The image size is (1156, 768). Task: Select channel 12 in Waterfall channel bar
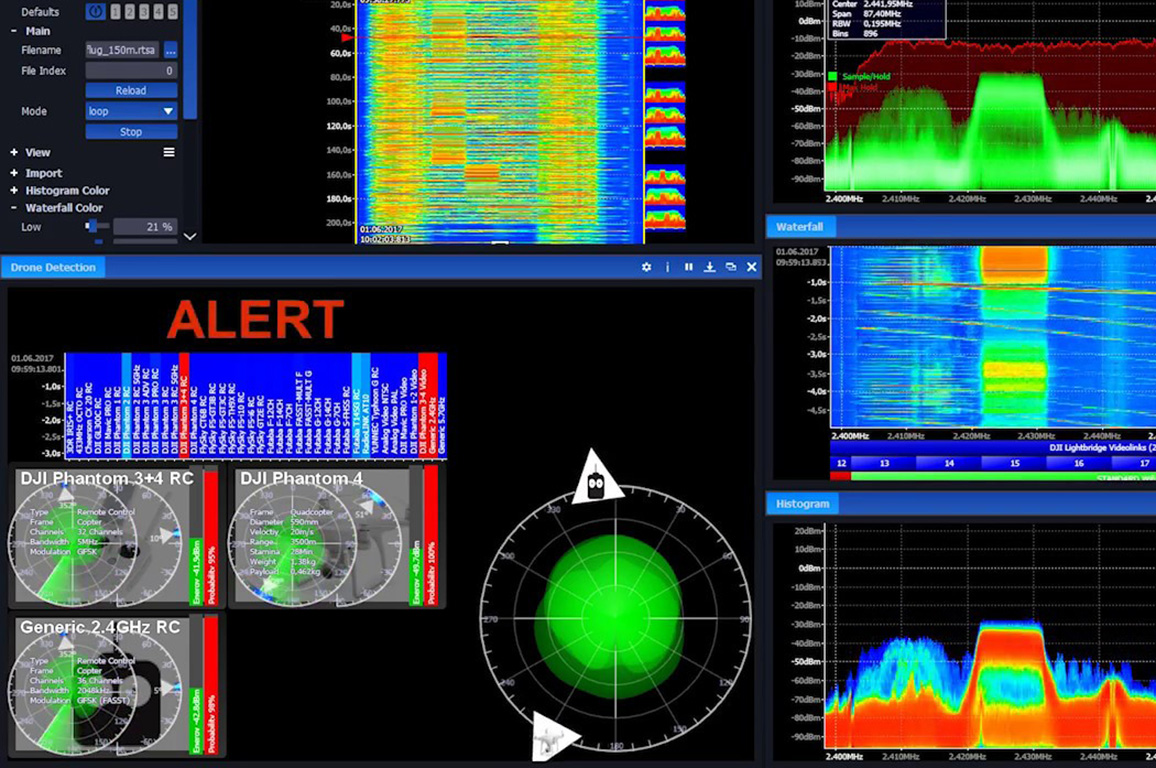tap(841, 463)
